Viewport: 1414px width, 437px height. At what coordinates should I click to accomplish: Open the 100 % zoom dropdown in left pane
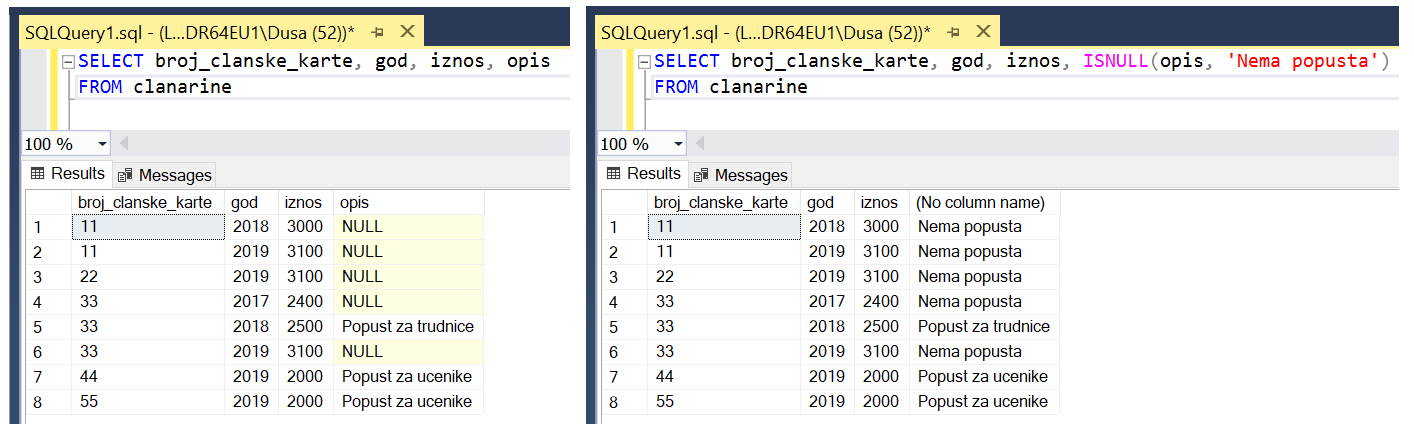100,144
